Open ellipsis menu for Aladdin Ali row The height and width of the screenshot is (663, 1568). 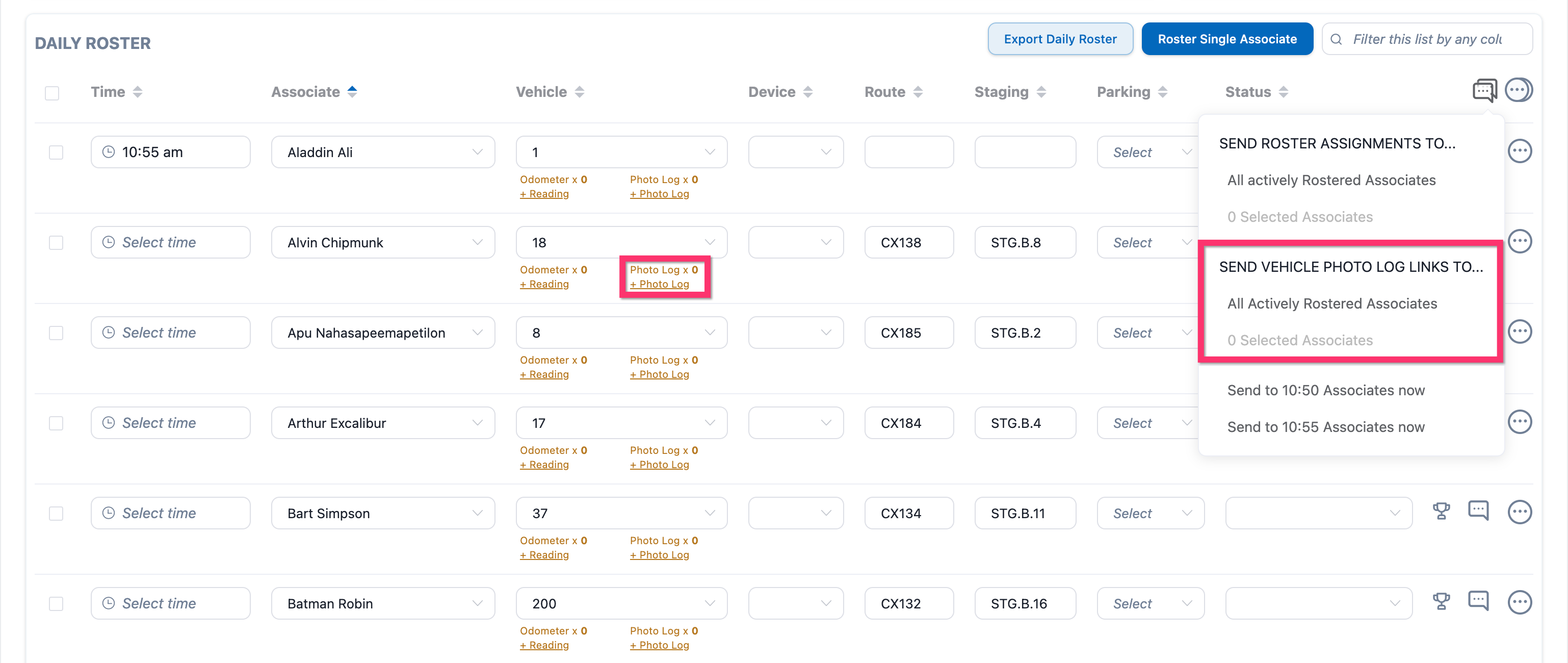[x=1519, y=151]
